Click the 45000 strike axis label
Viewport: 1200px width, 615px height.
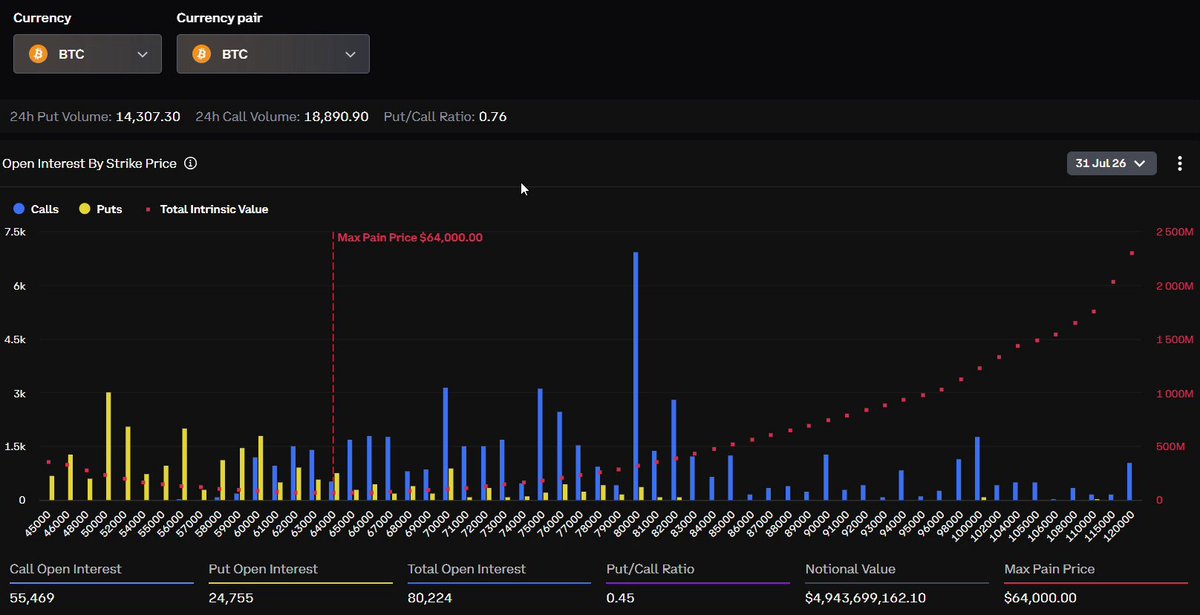click(38, 522)
